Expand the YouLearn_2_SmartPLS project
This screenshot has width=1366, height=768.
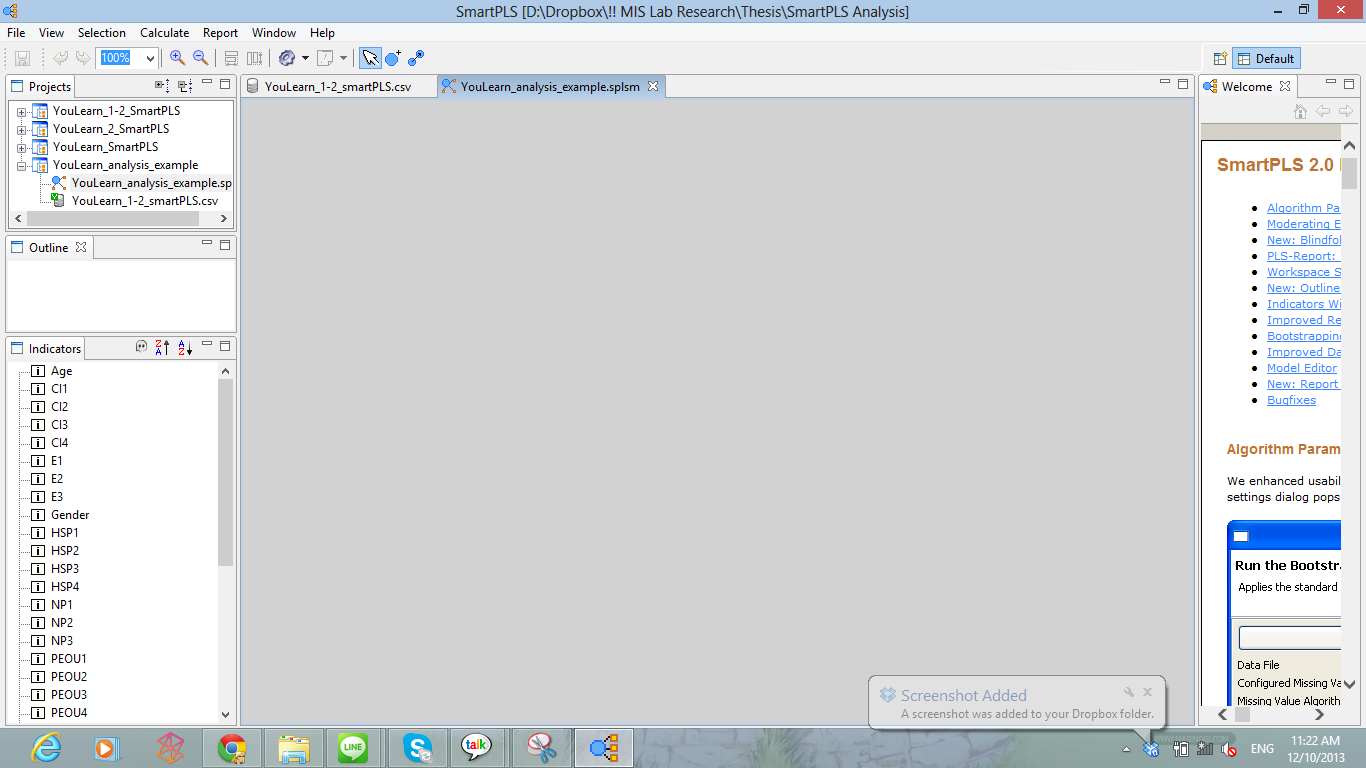pyautogui.click(x=22, y=130)
